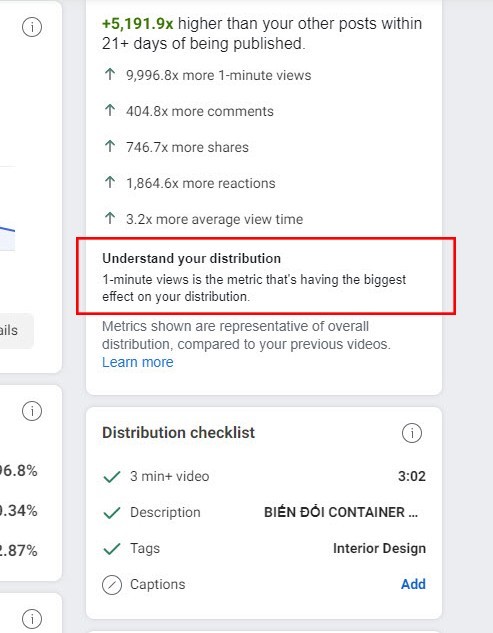This screenshot has width=493, height=633.
Task: Click the up arrow beside more comments
Action: (110, 110)
